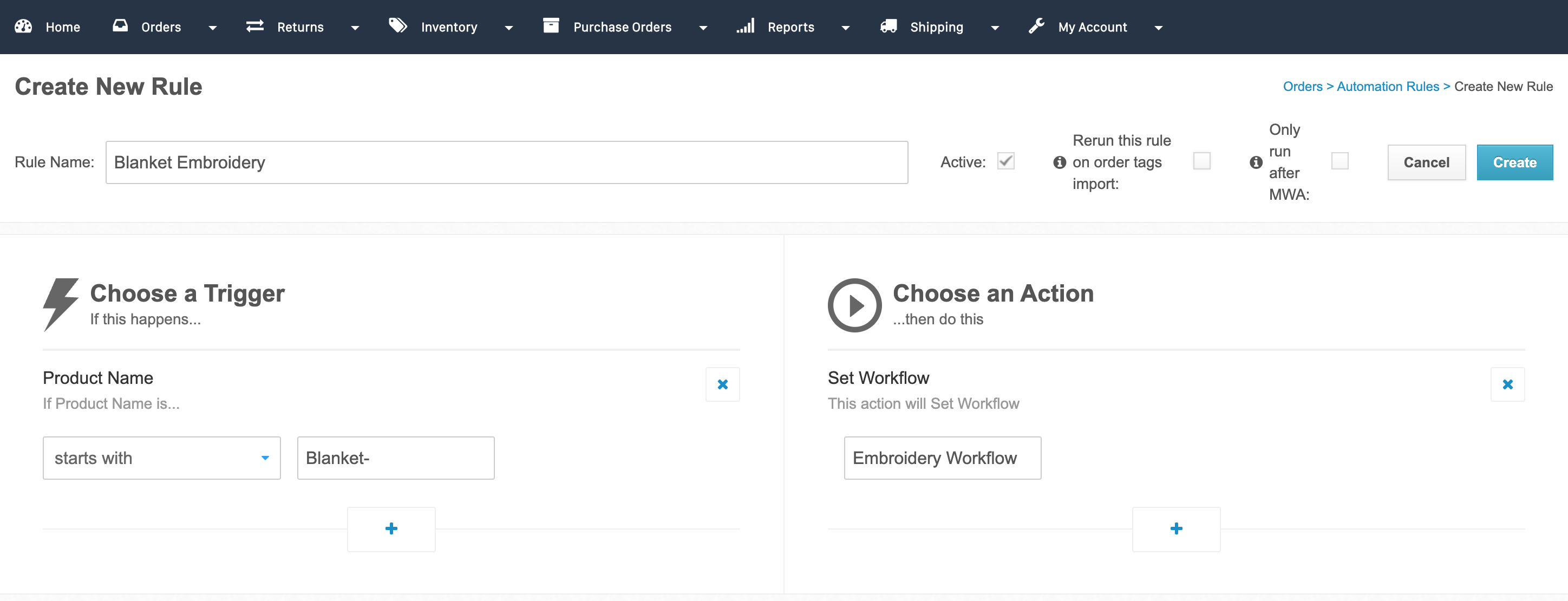Click the My Account wrench icon
Screen dimensions: 1568x601
tap(1037, 25)
